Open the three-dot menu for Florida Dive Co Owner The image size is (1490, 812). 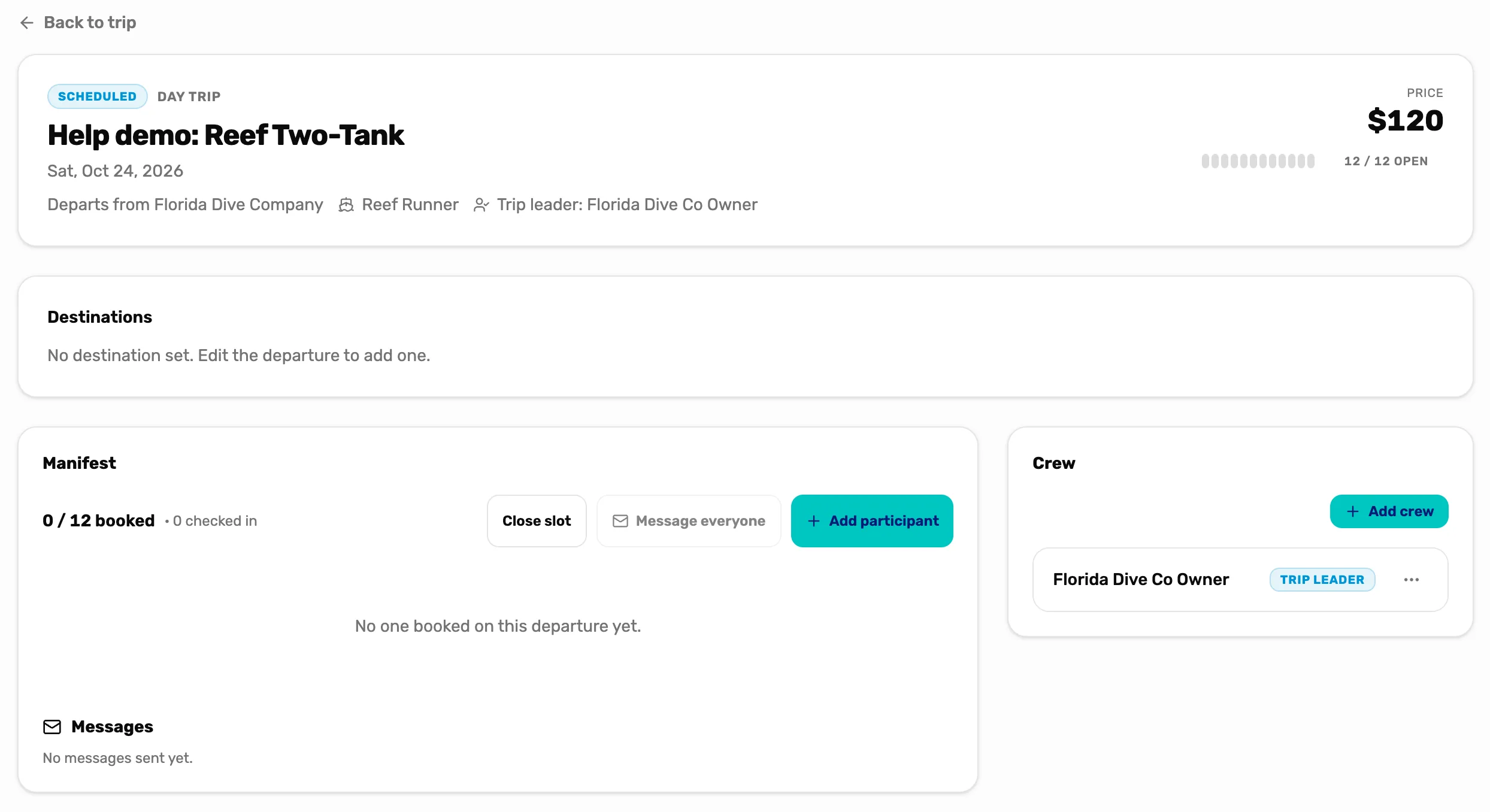(x=1412, y=580)
